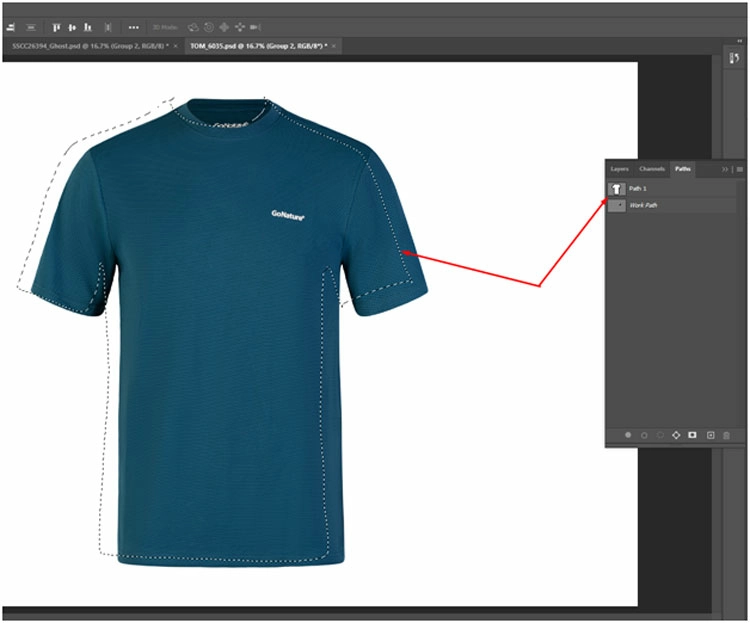Close the SSCC26394_Ghost.psd tab
This screenshot has width=750, height=623.
click(x=176, y=46)
